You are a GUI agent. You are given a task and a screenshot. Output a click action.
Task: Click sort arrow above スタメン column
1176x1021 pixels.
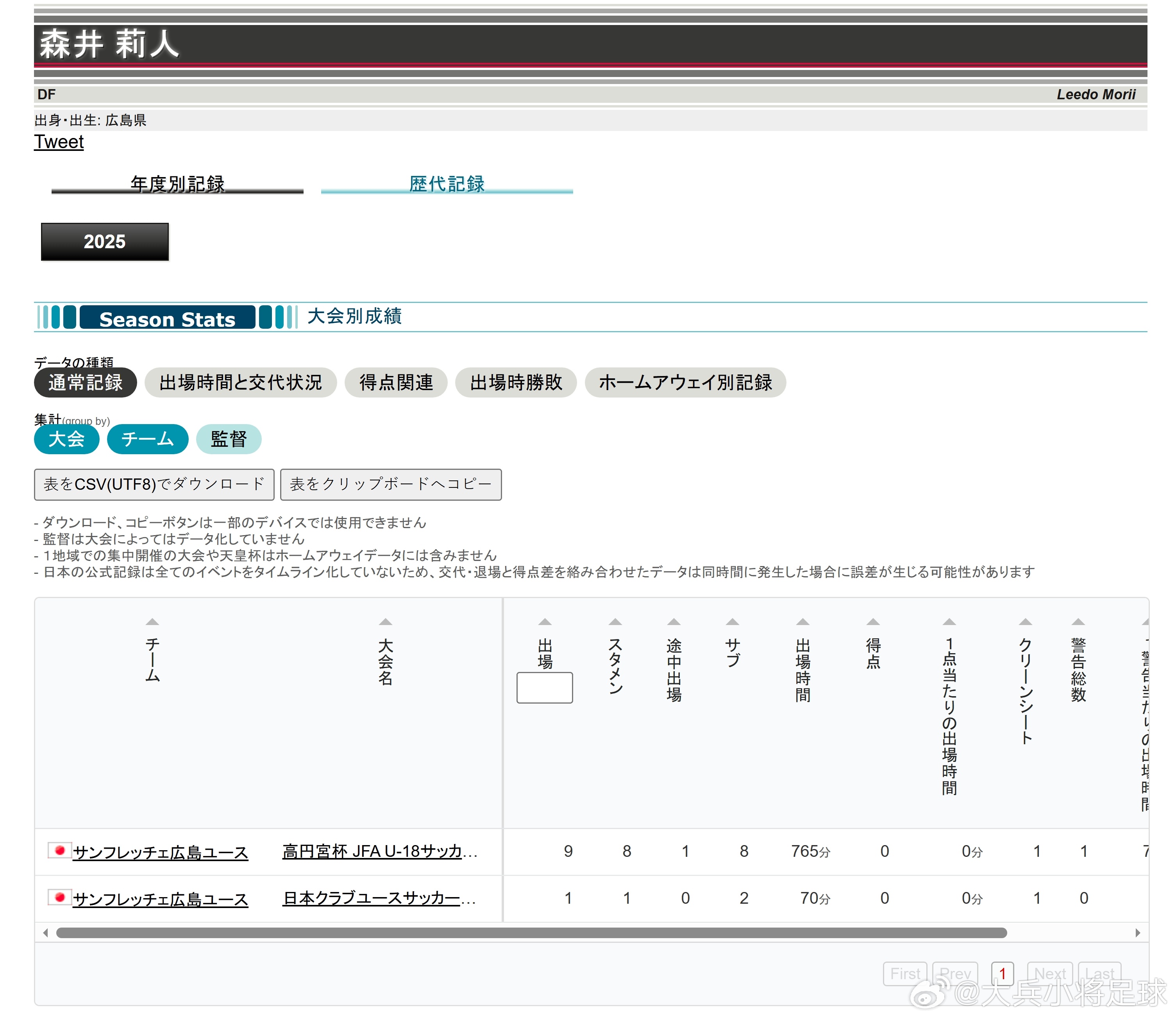coord(615,622)
